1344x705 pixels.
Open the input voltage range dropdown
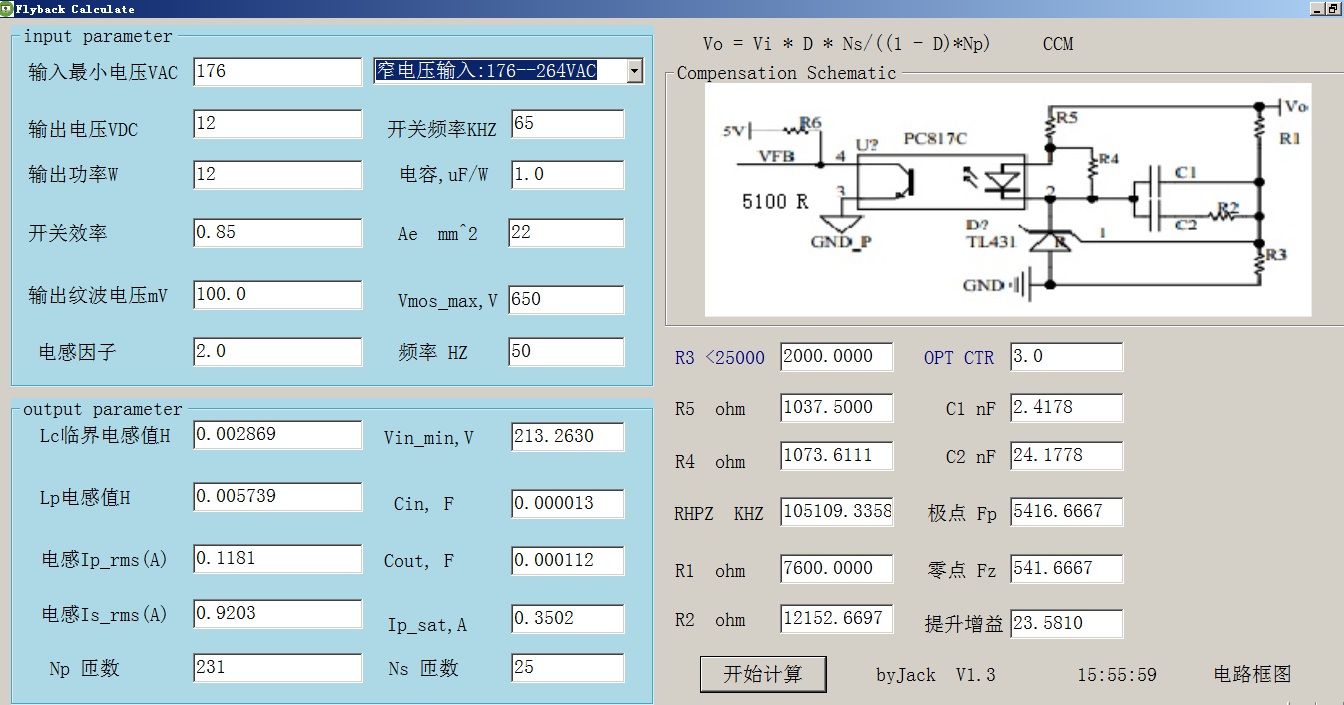click(633, 71)
